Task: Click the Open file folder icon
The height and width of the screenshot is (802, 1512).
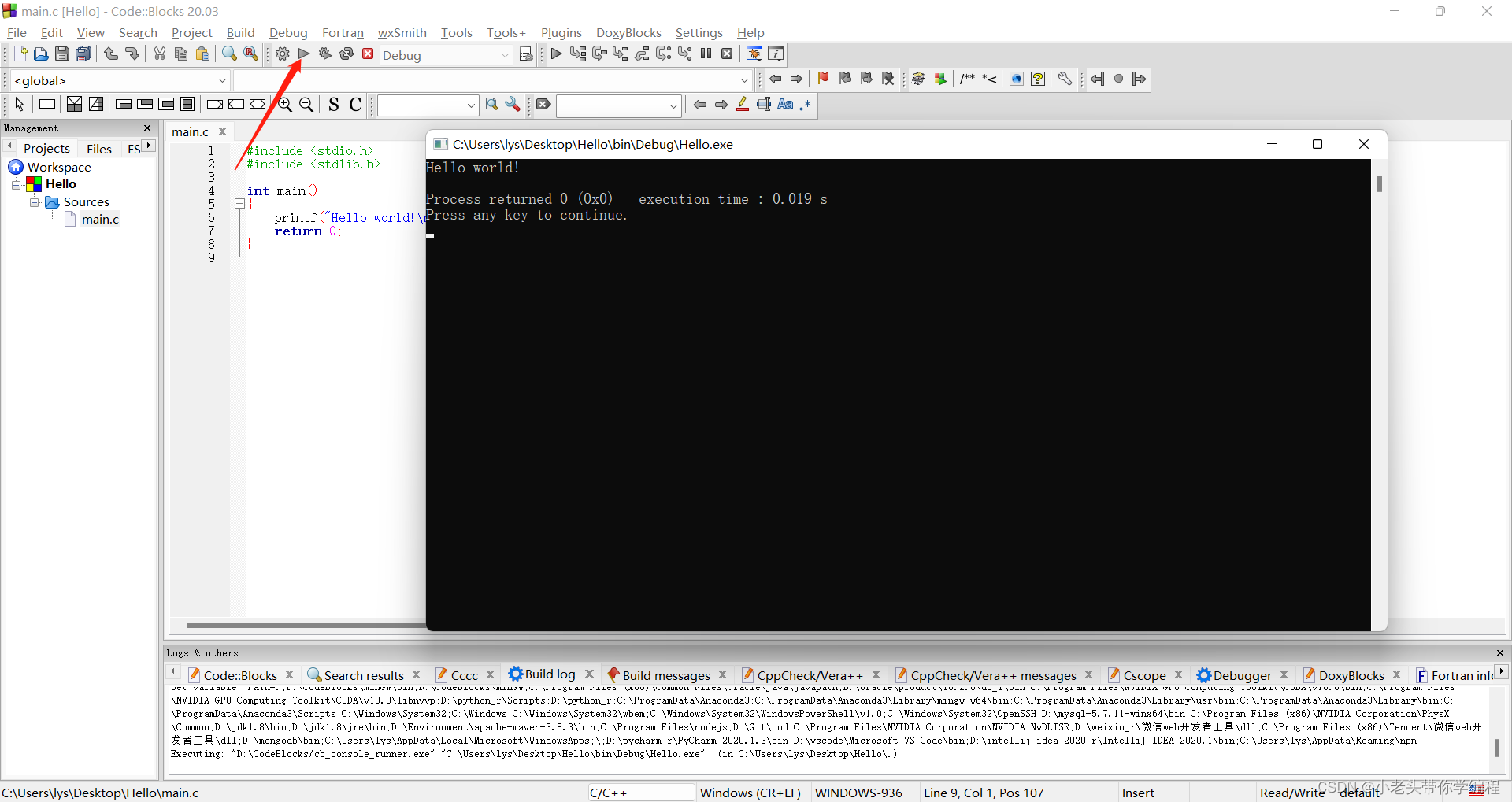Action: [41, 54]
